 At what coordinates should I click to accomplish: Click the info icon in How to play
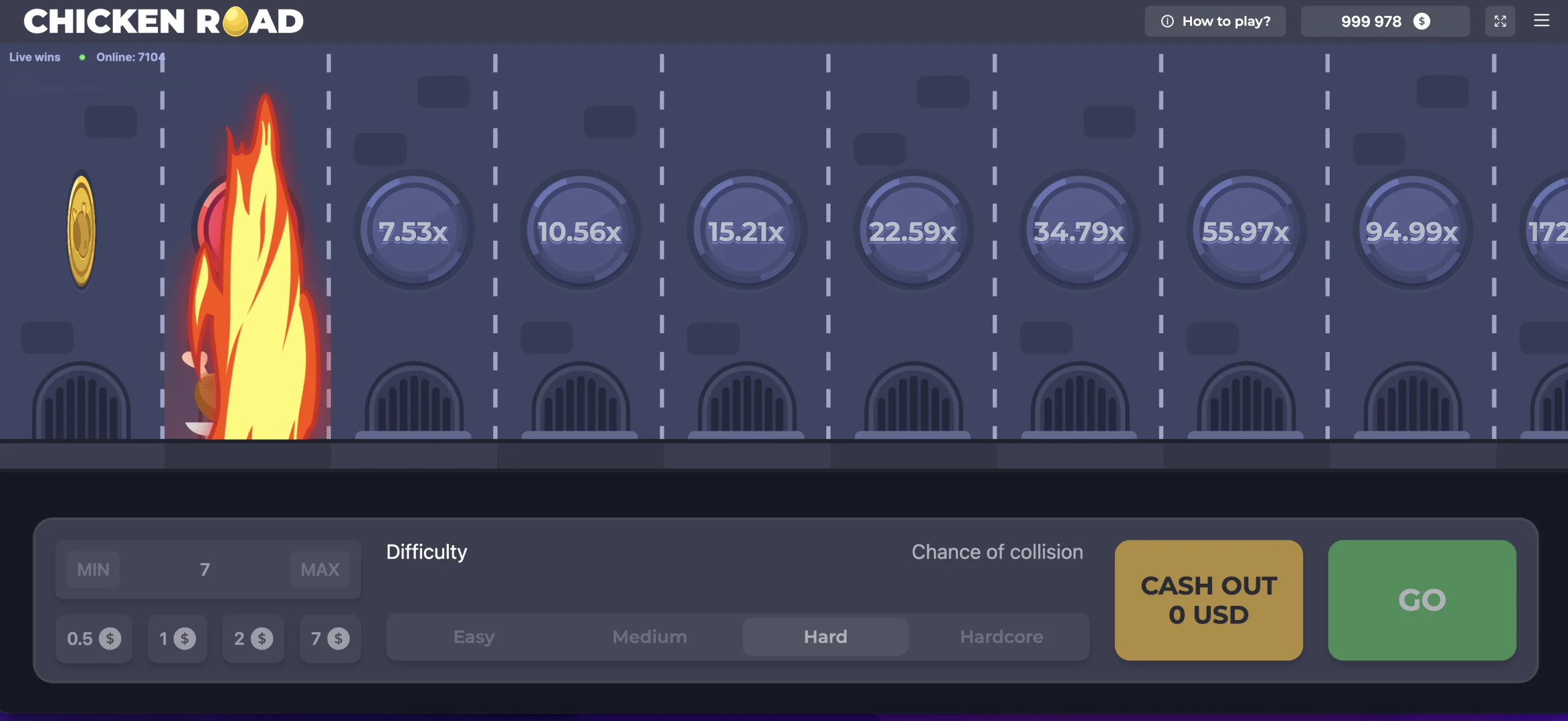[x=1167, y=21]
